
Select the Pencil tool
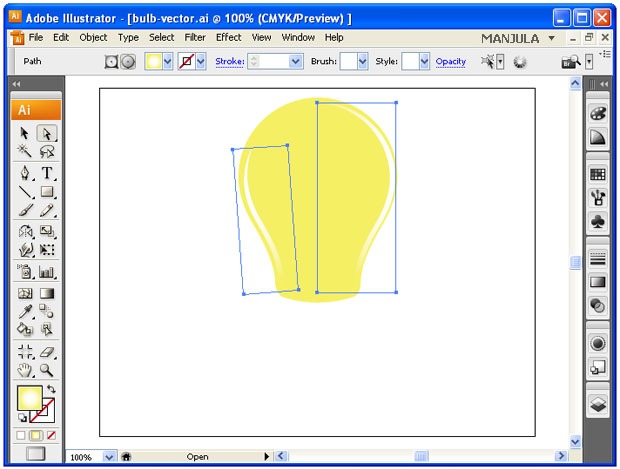47,210
